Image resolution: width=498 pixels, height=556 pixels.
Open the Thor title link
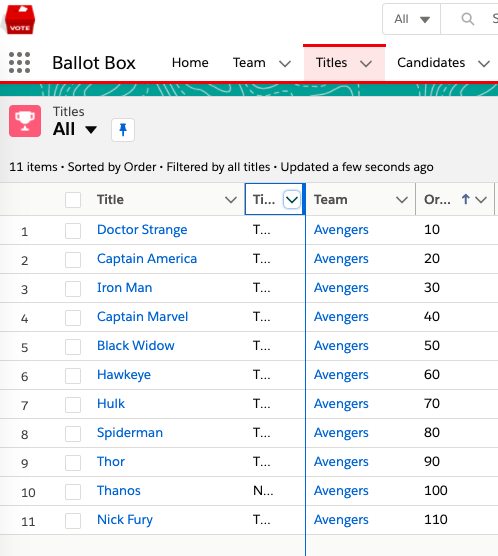[111, 462]
